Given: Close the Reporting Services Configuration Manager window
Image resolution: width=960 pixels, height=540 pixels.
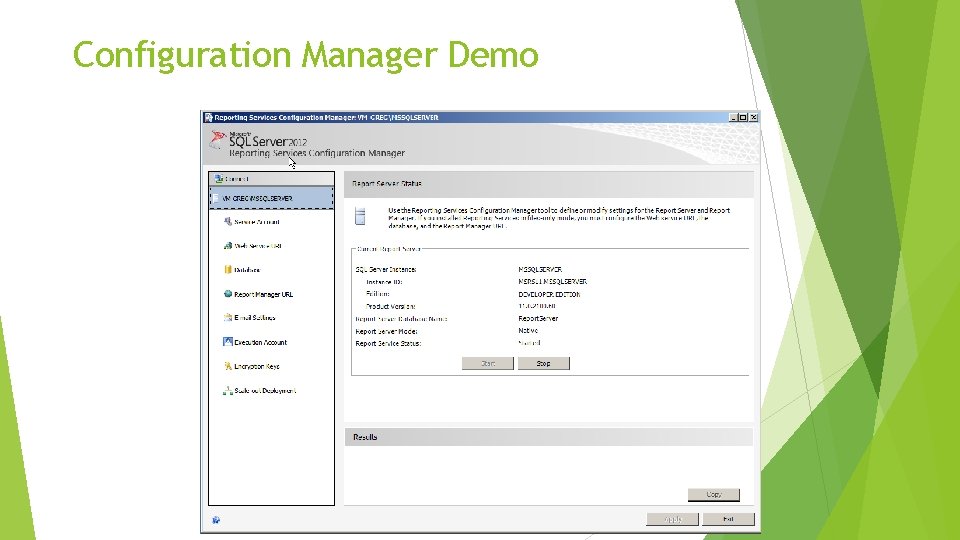Looking at the screenshot, I should point(754,118).
